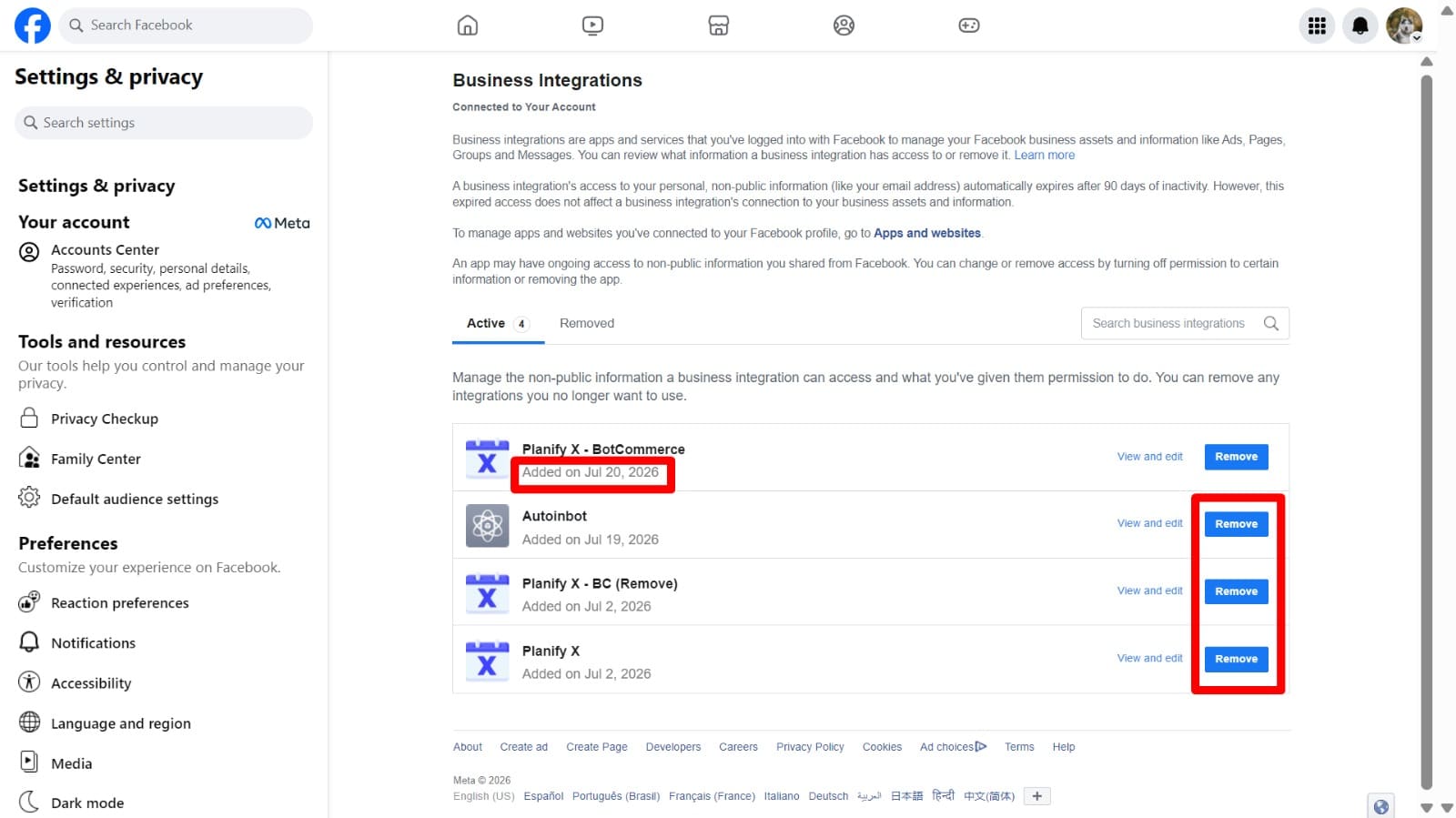Click the AdChoices triangle icon in footer
The image size is (1456, 818).
pyautogui.click(x=981, y=747)
